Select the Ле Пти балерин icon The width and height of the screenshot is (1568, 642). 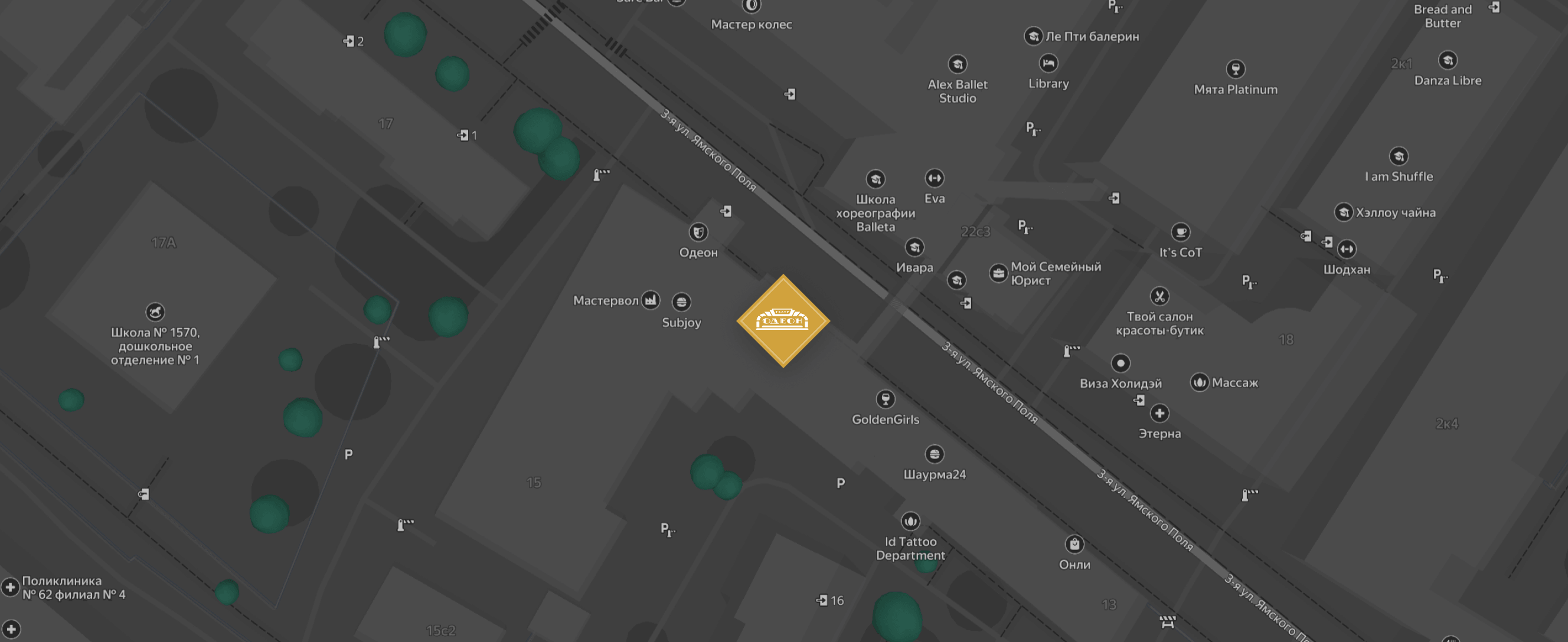click(1033, 36)
